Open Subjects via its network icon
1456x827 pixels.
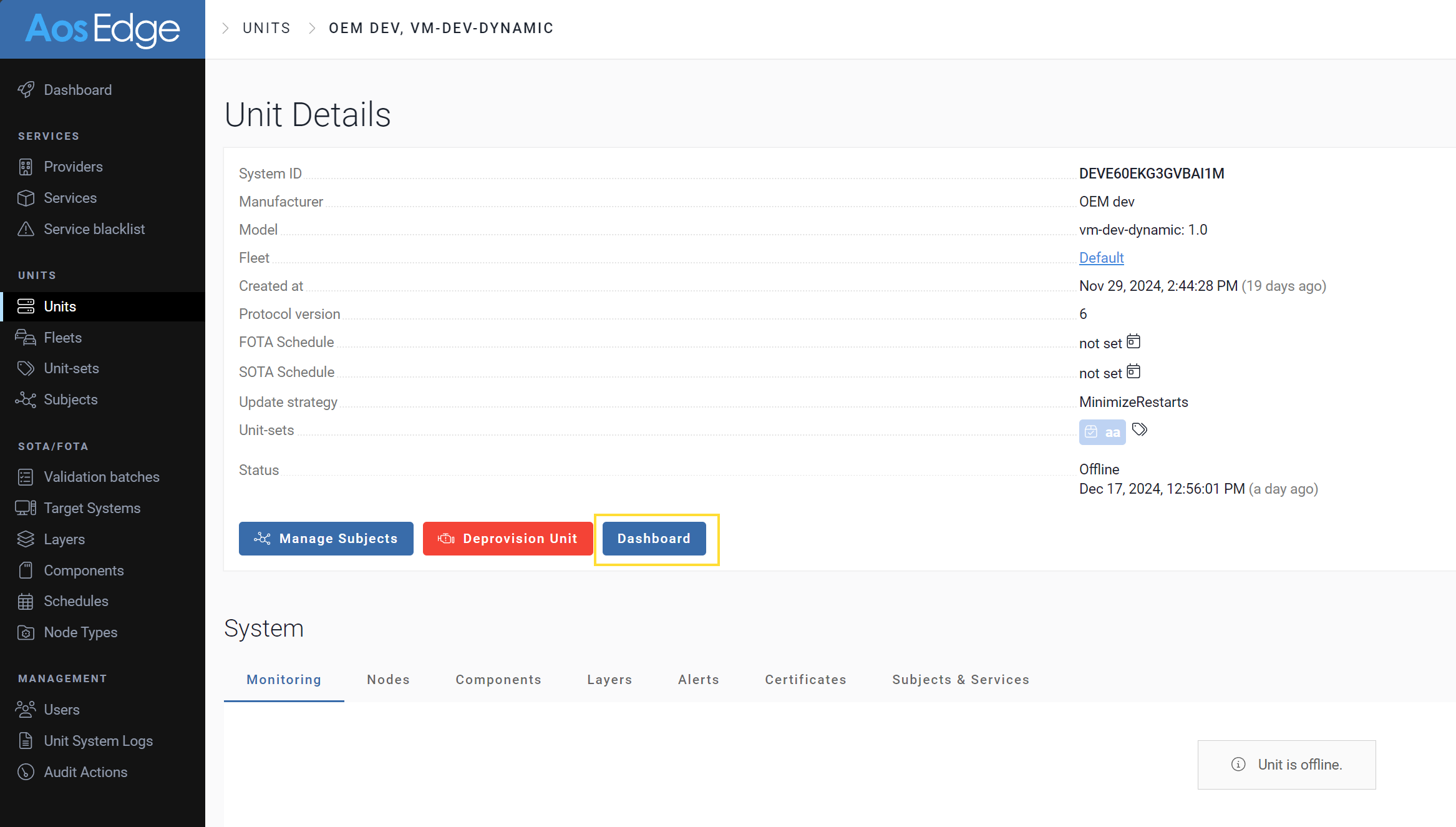26,399
